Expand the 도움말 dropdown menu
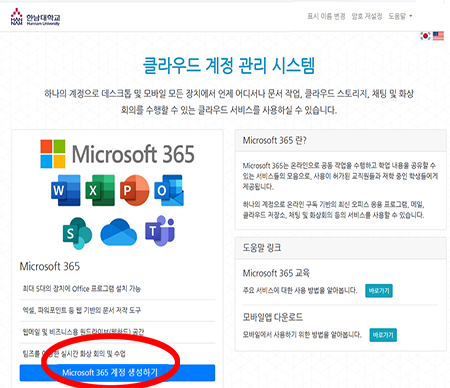 coord(400,16)
